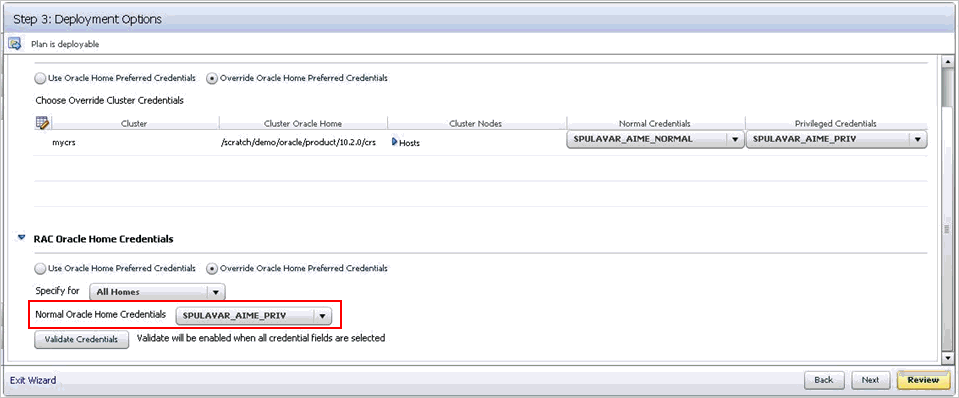This screenshot has height=398, width=959.
Task: Select cluster Override Oracle Home Preferred Credentials
Action: [x=212, y=78]
